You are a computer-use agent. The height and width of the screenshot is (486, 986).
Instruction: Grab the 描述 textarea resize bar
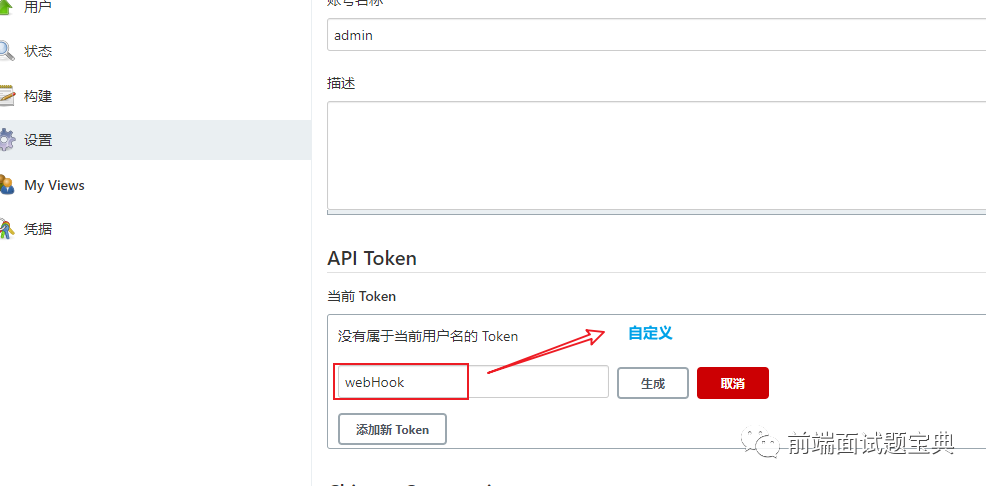[656, 213]
